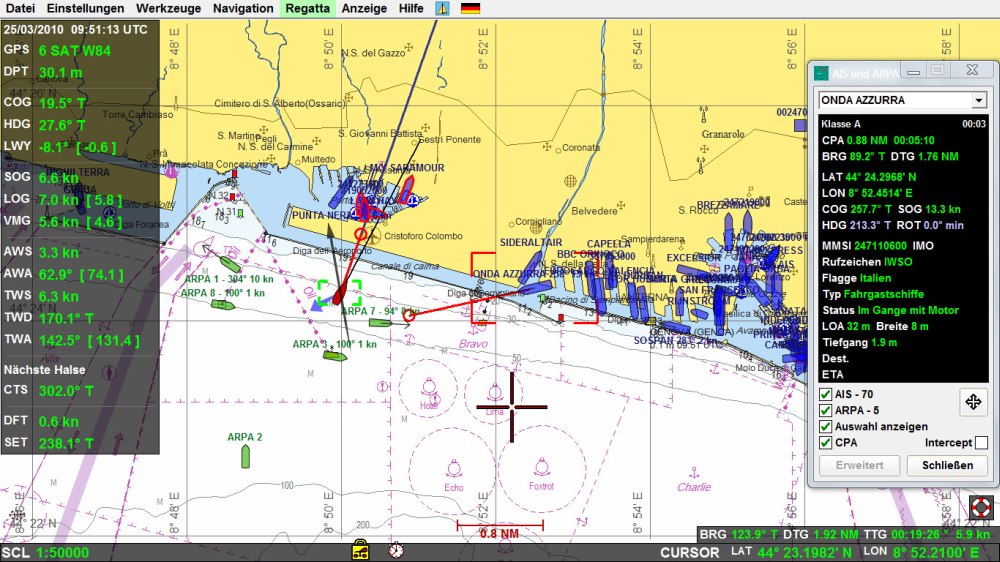This screenshot has width=1000, height=562.
Task: Click the Charlie anchor symbol
Action: click(694, 473)
